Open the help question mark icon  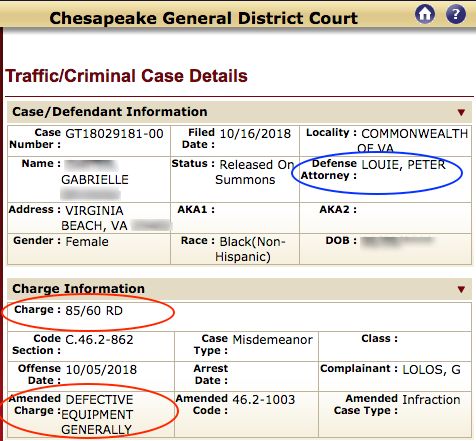coord(456,14)
